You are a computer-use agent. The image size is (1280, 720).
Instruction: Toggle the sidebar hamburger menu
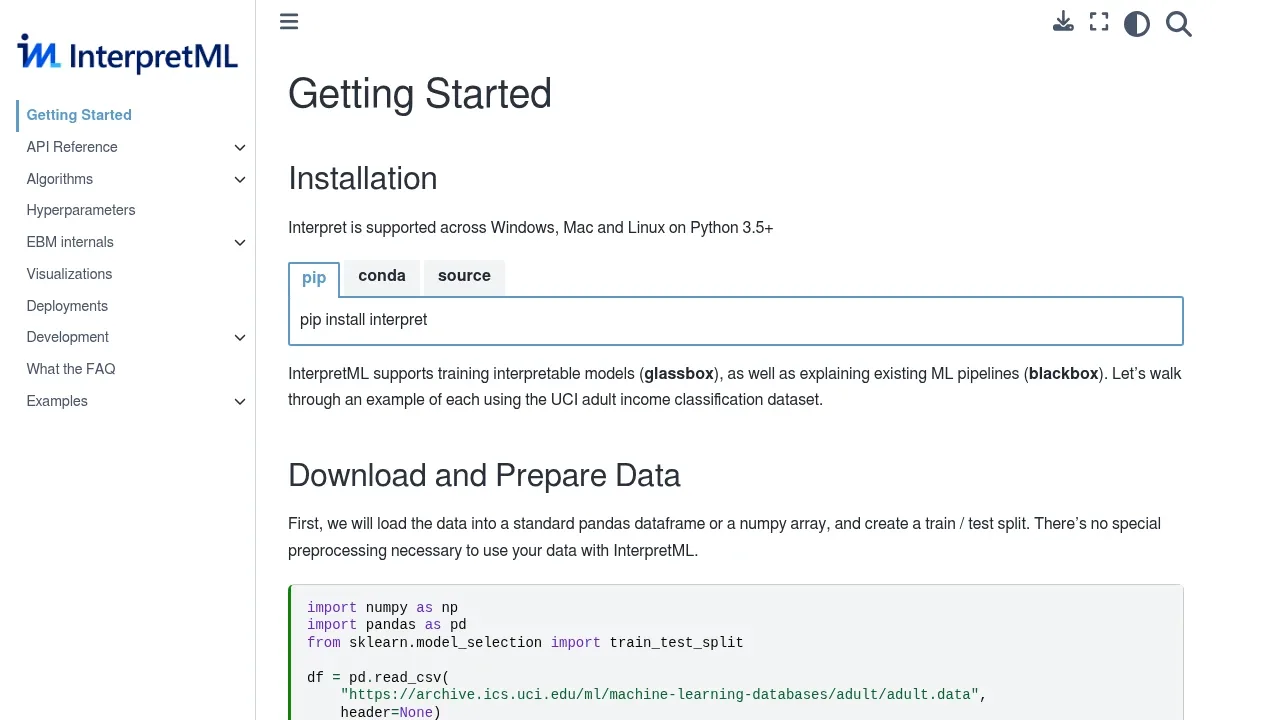pyautogui.click(x=289, y=22)
